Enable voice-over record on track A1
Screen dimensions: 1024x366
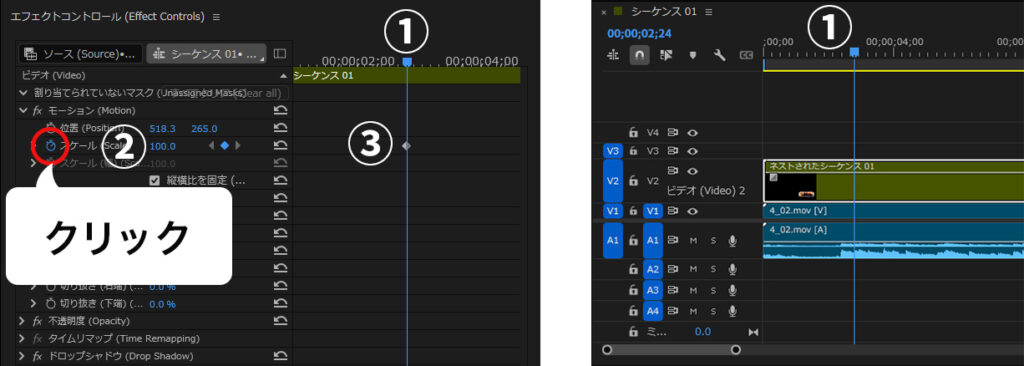click(x=733, y=241)
